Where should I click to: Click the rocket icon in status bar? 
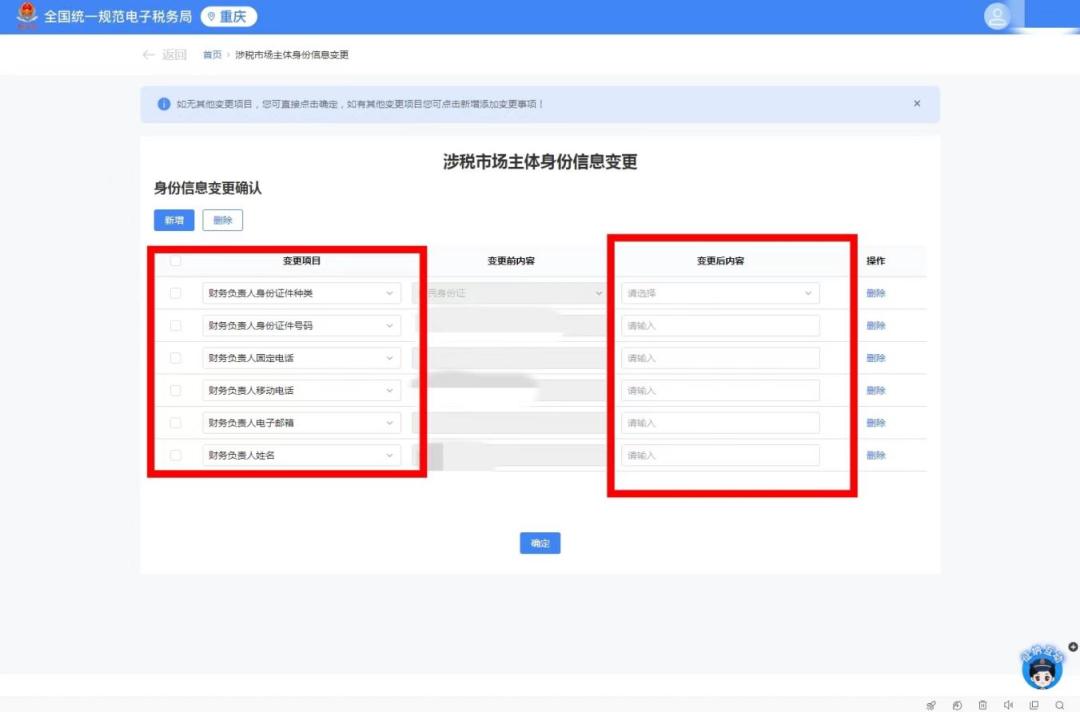tap(931, 705)
